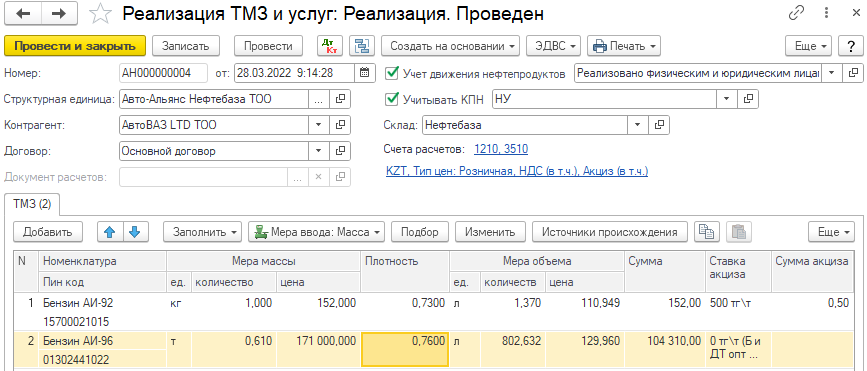Open Контрагент card icon
Screen dimensions: 867x371
(340, 125)
